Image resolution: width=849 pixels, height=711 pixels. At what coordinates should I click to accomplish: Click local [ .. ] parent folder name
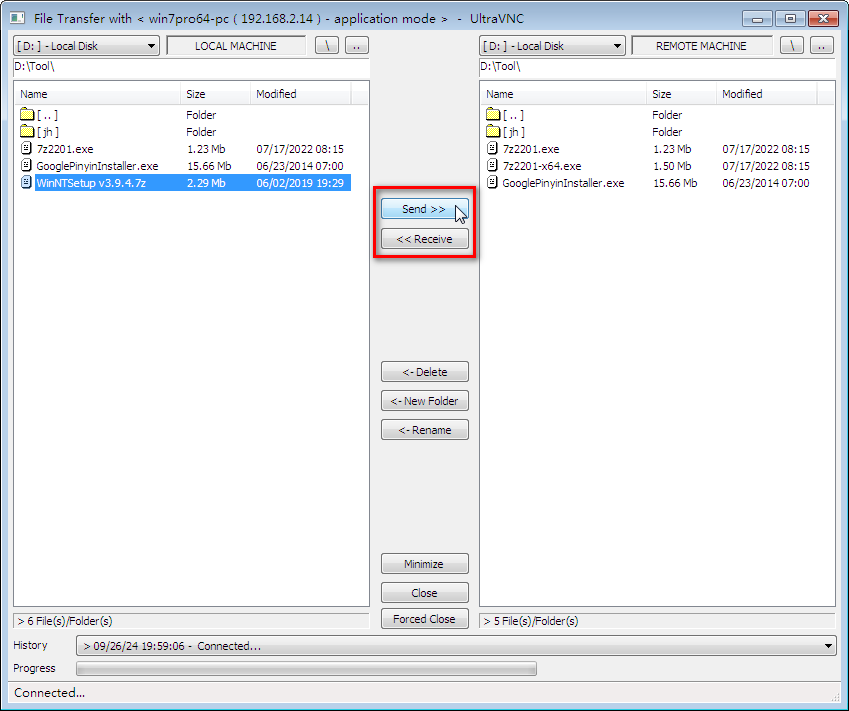tap(47, 115)
